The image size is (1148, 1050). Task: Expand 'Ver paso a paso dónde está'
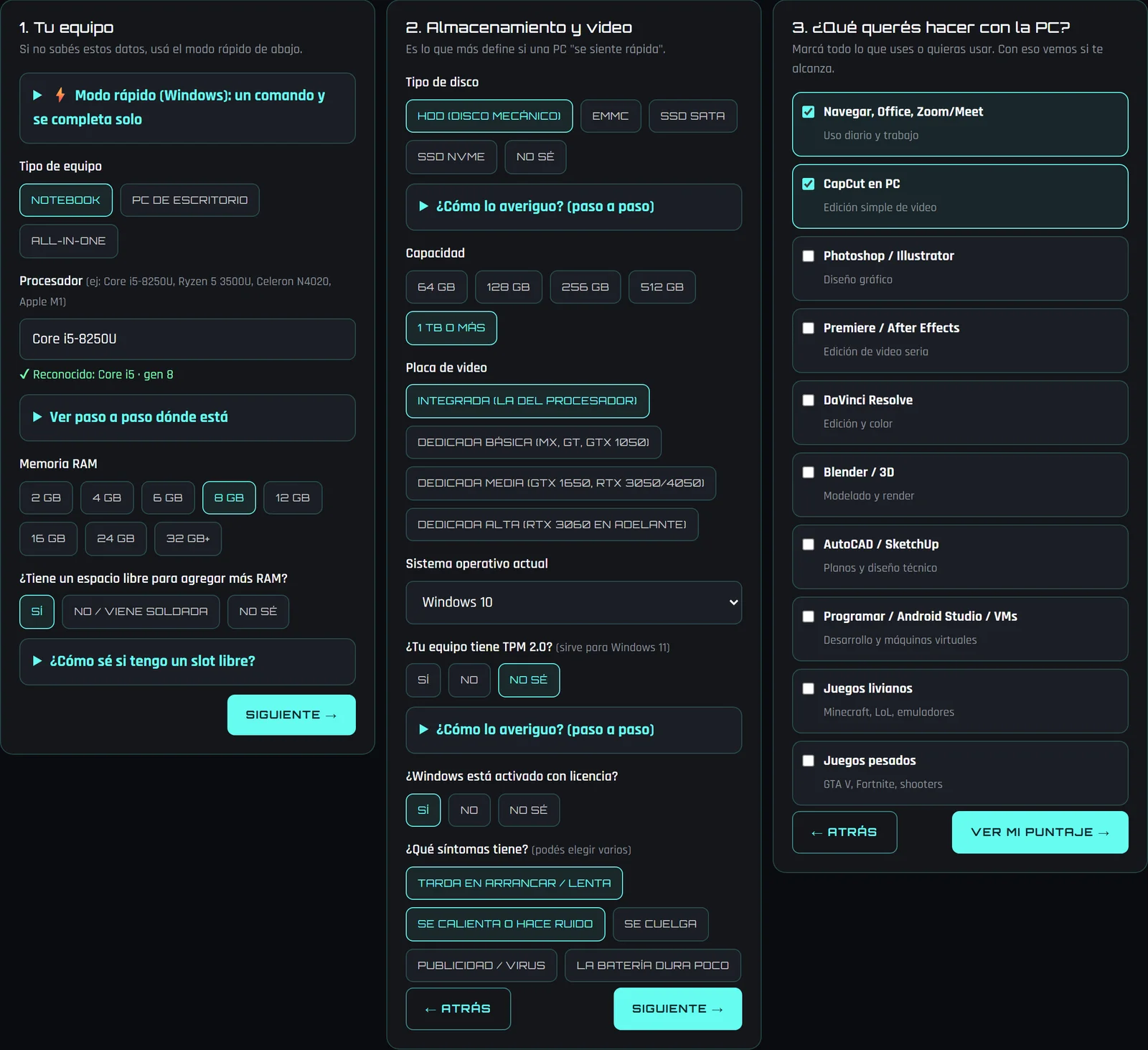(187, 417)
